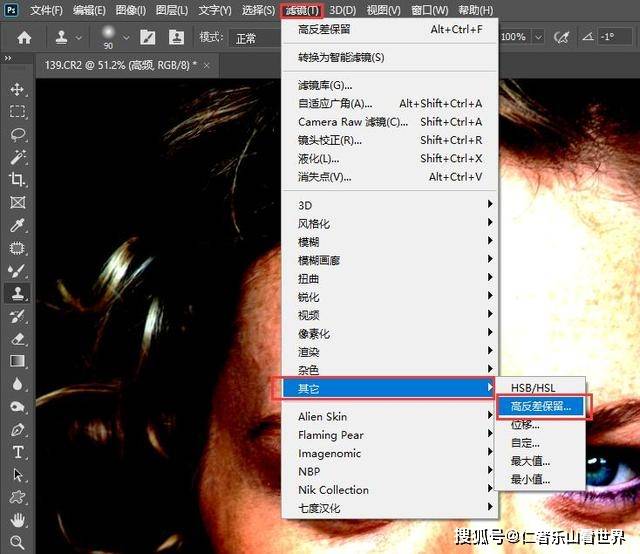Select the Hand tool
The width and height of the screenshot is (640, 554).
tap(17, 520)
